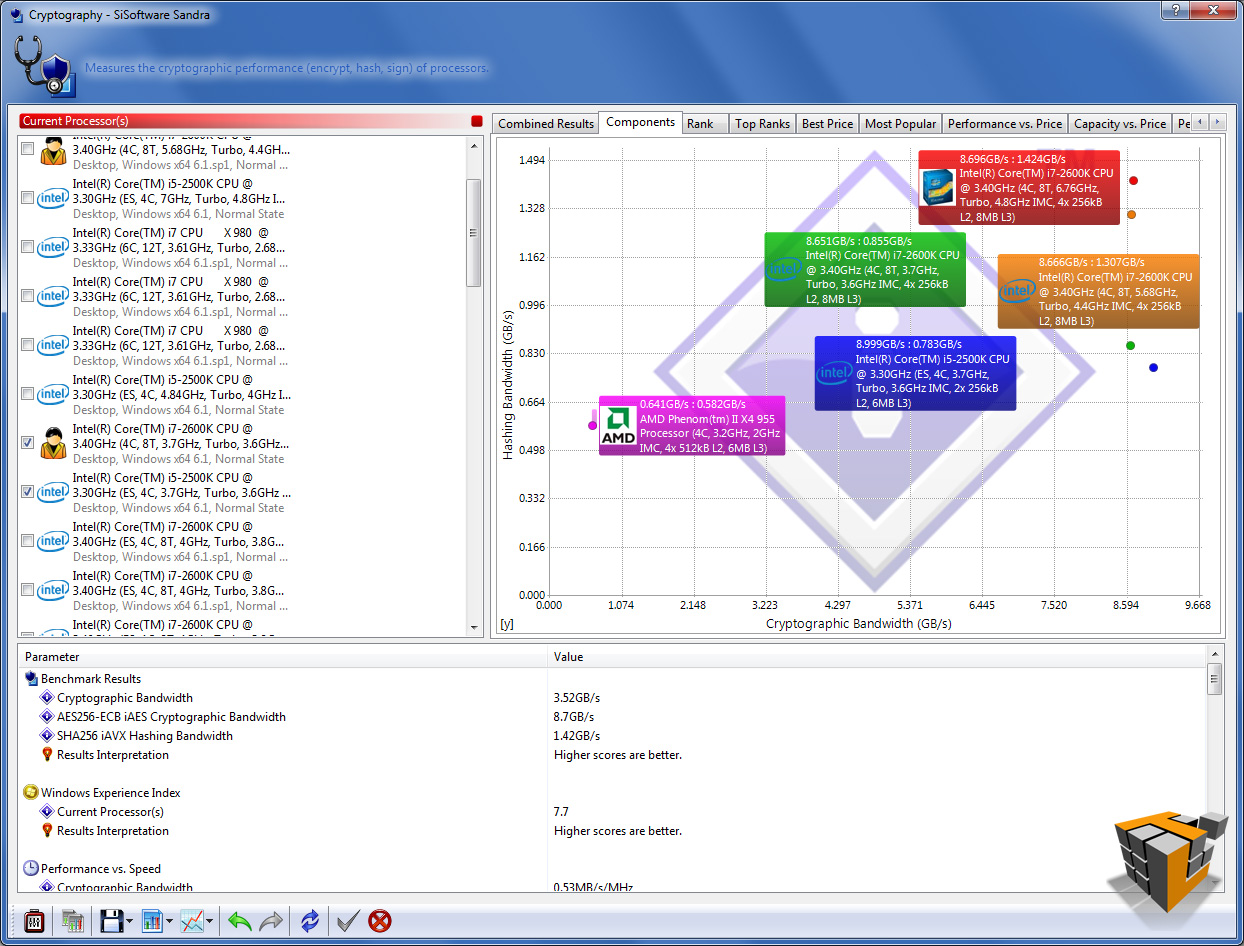Click the line graph icon in toolbar
Image resolution: width=1244 pixels, height=946 pixels.
tap(192, 921)
